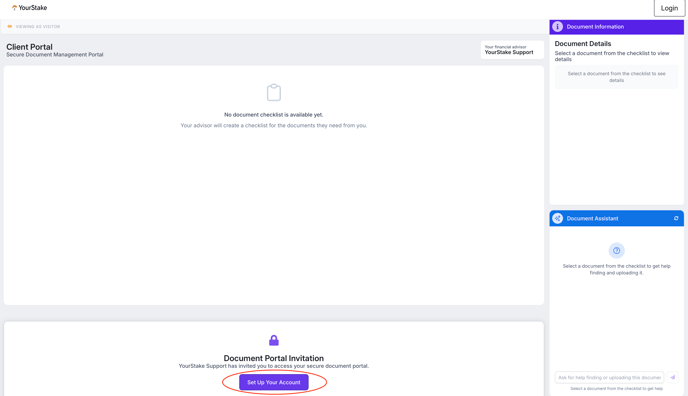
Task: Click 'No document checklist is available yet.' text
Action: click(x=274, y=115)
